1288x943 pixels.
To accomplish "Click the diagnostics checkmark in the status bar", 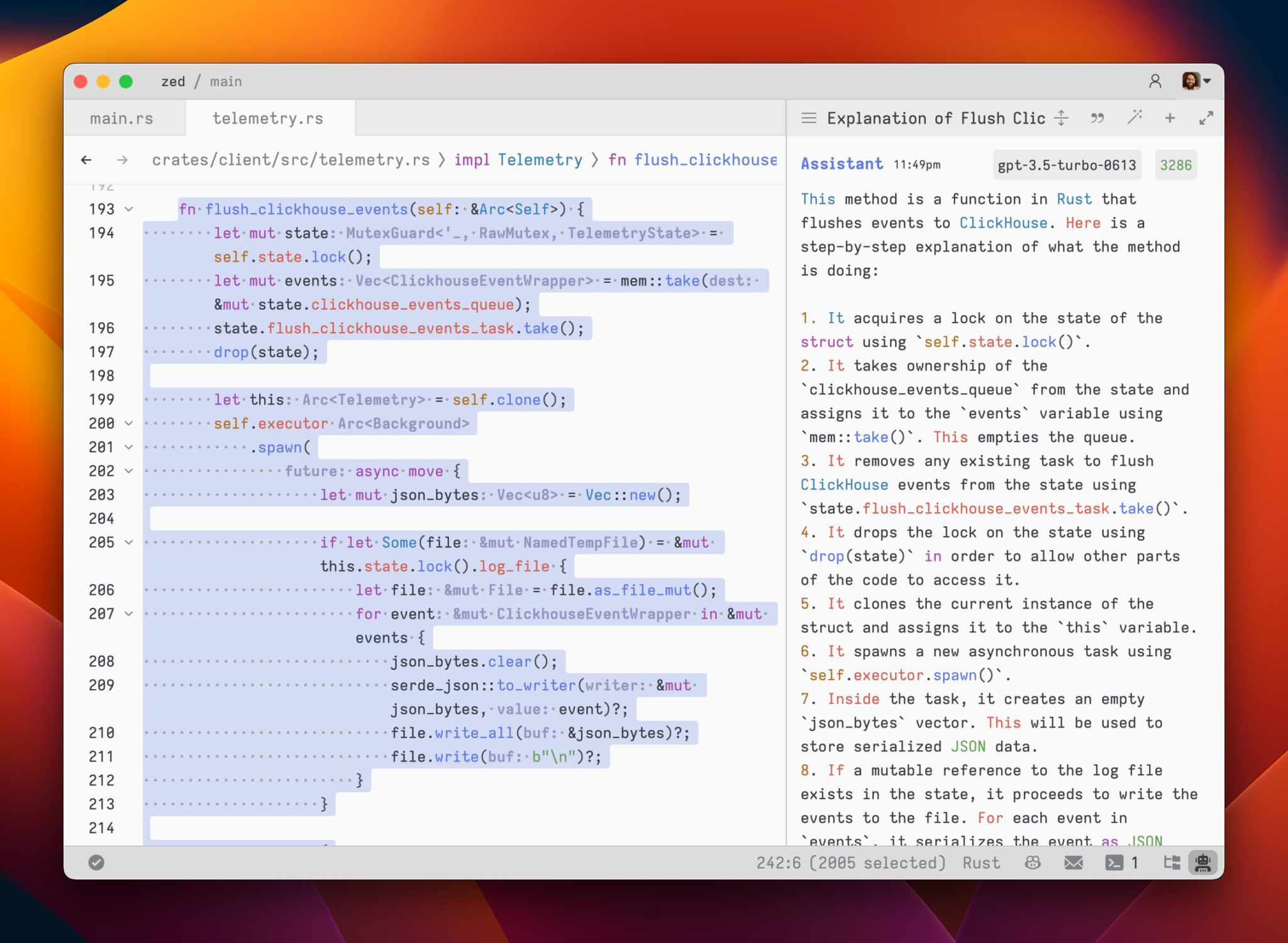I will 96,863.
